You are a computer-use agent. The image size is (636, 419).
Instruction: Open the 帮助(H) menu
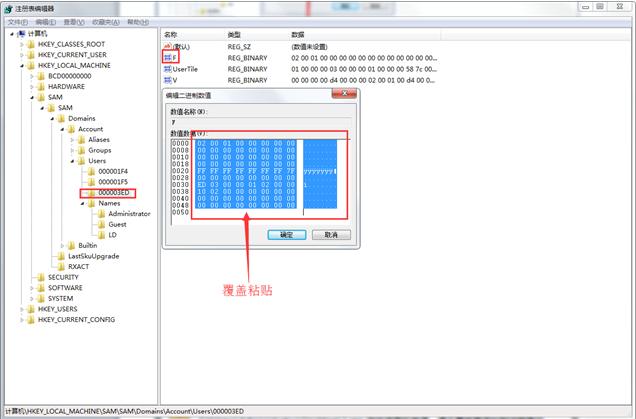pos(138,22)
